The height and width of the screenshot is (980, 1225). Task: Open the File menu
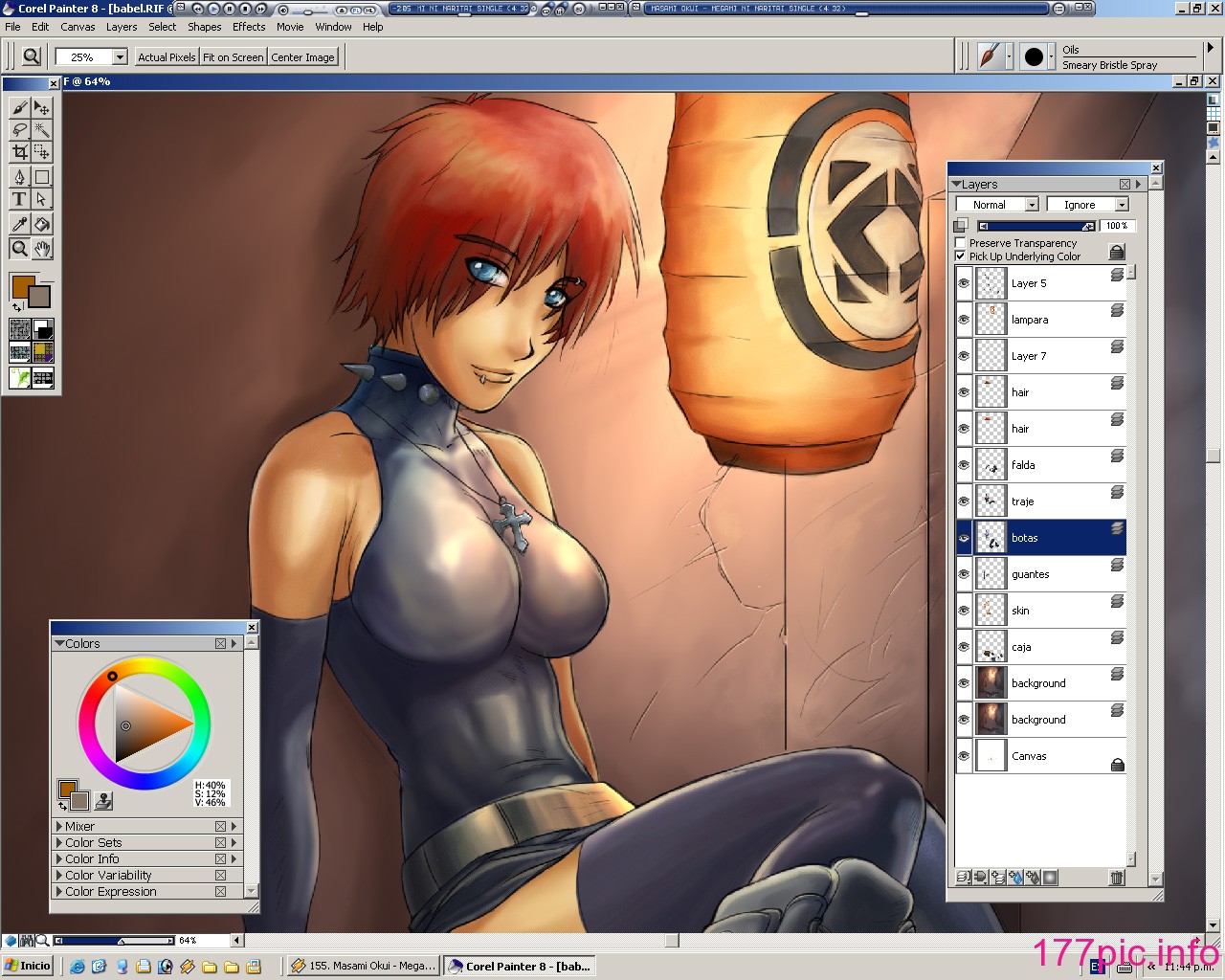click(12, 27)
